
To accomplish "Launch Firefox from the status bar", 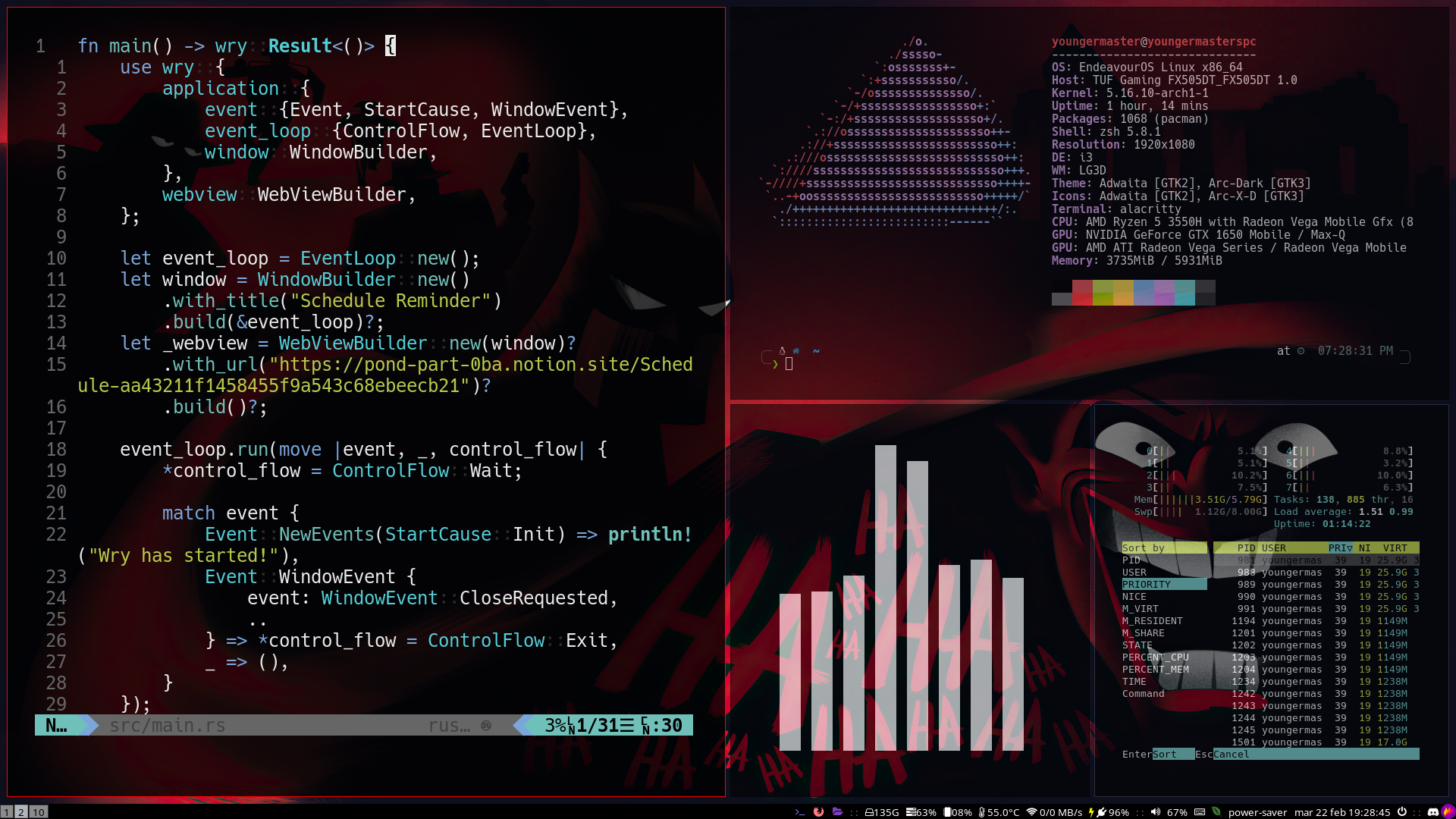I will point(818,812).
